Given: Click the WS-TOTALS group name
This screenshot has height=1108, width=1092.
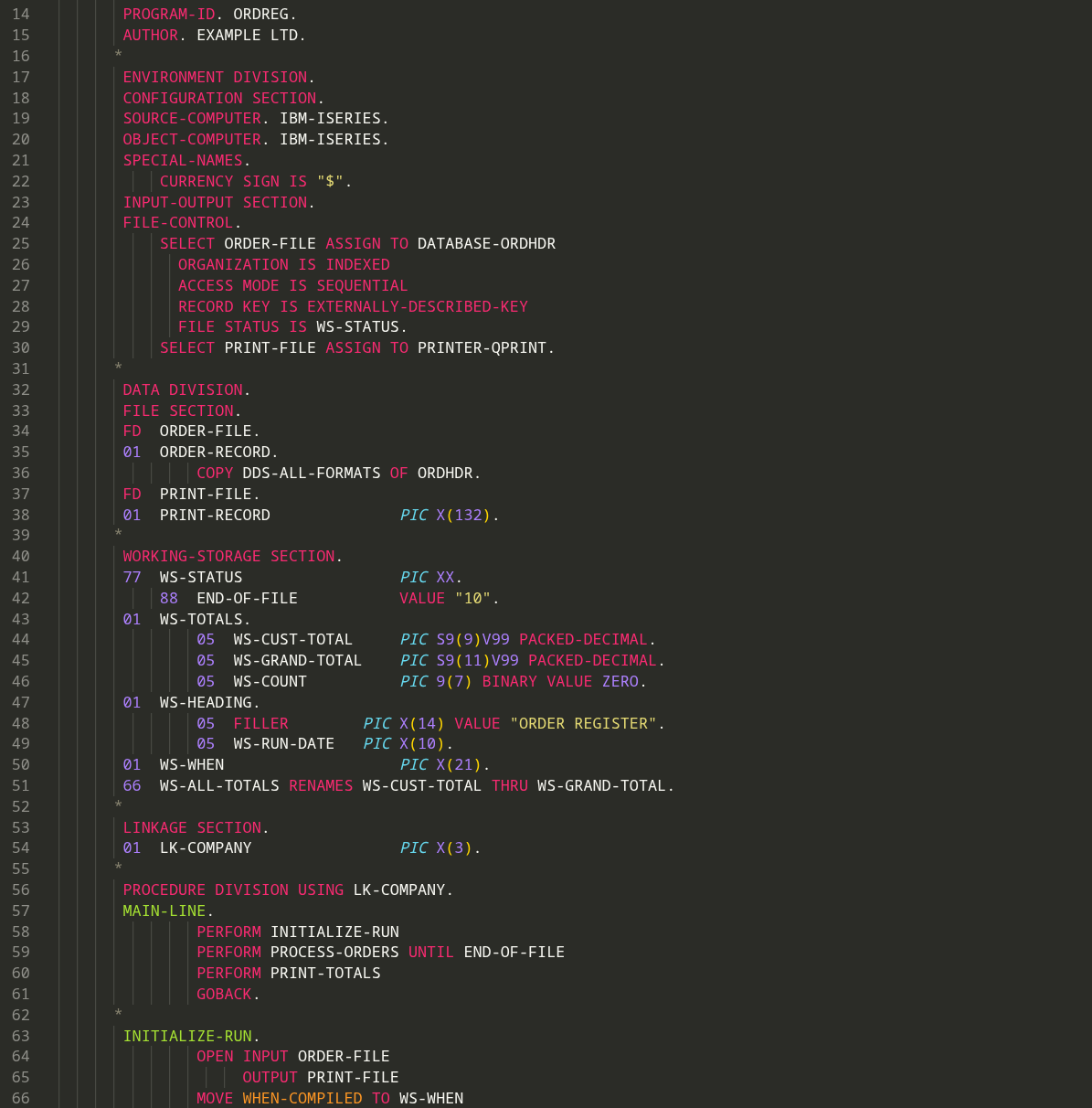Looking at the screenshot, I should (201, 620).
